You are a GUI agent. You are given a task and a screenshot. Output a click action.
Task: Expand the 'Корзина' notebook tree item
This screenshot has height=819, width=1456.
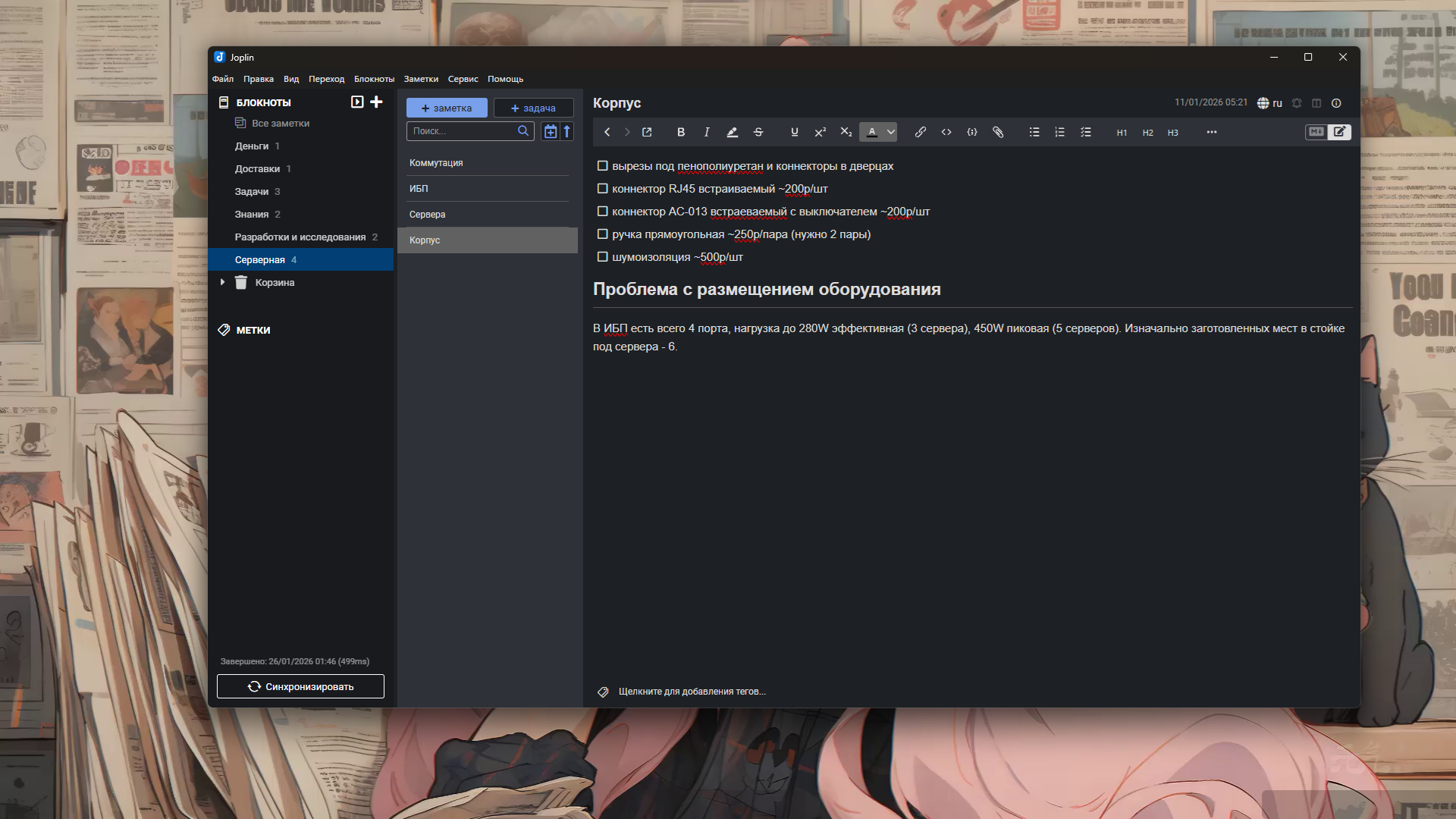221,281
